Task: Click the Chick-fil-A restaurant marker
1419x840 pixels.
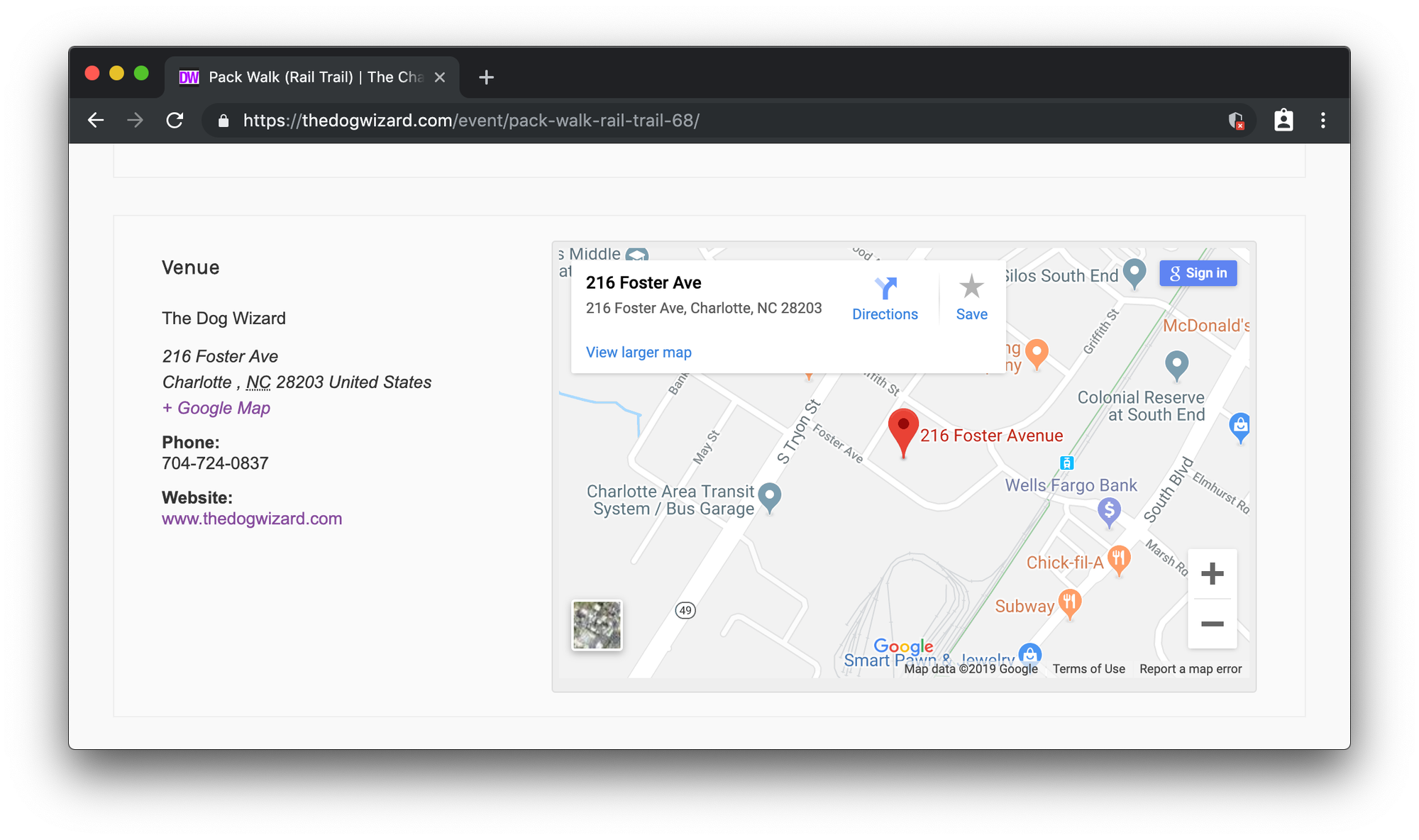Action: coord(1120,559)
